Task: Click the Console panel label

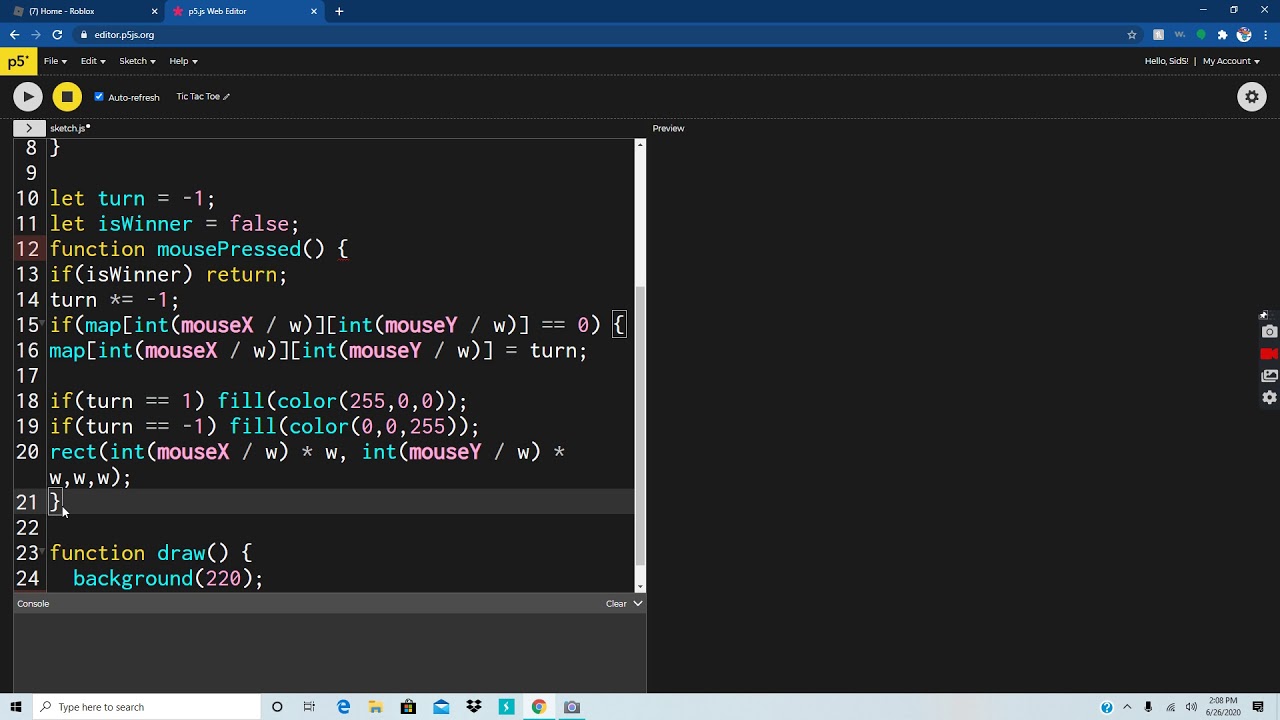Action: click(33, 603)
